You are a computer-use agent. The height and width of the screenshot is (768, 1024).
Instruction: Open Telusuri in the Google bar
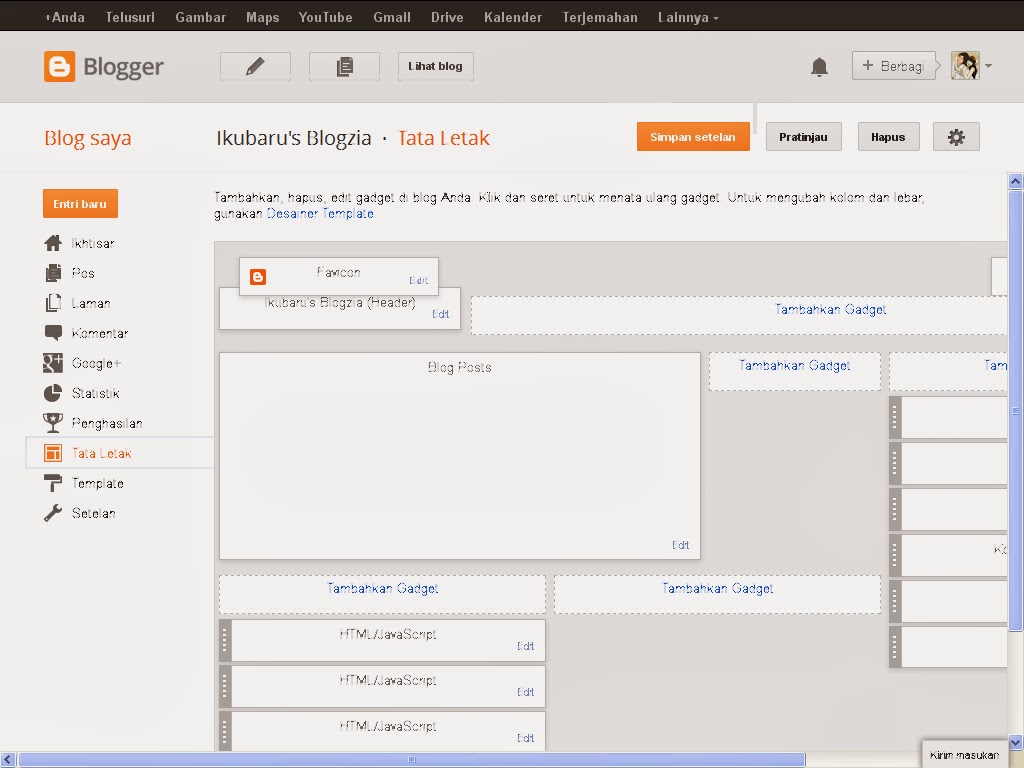pyautogui.click(x=130, y=18)
